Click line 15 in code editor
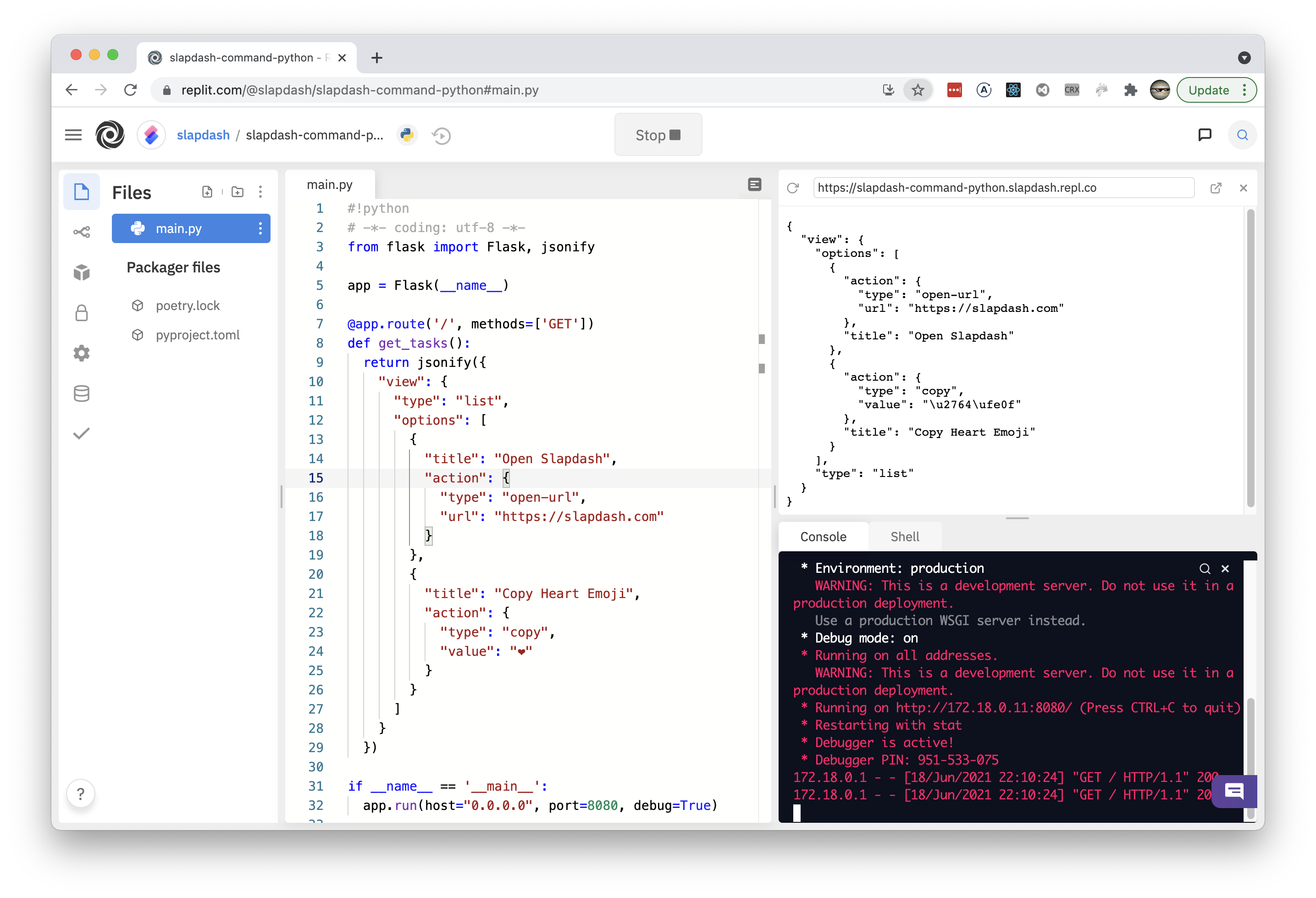 click(528, 478)
